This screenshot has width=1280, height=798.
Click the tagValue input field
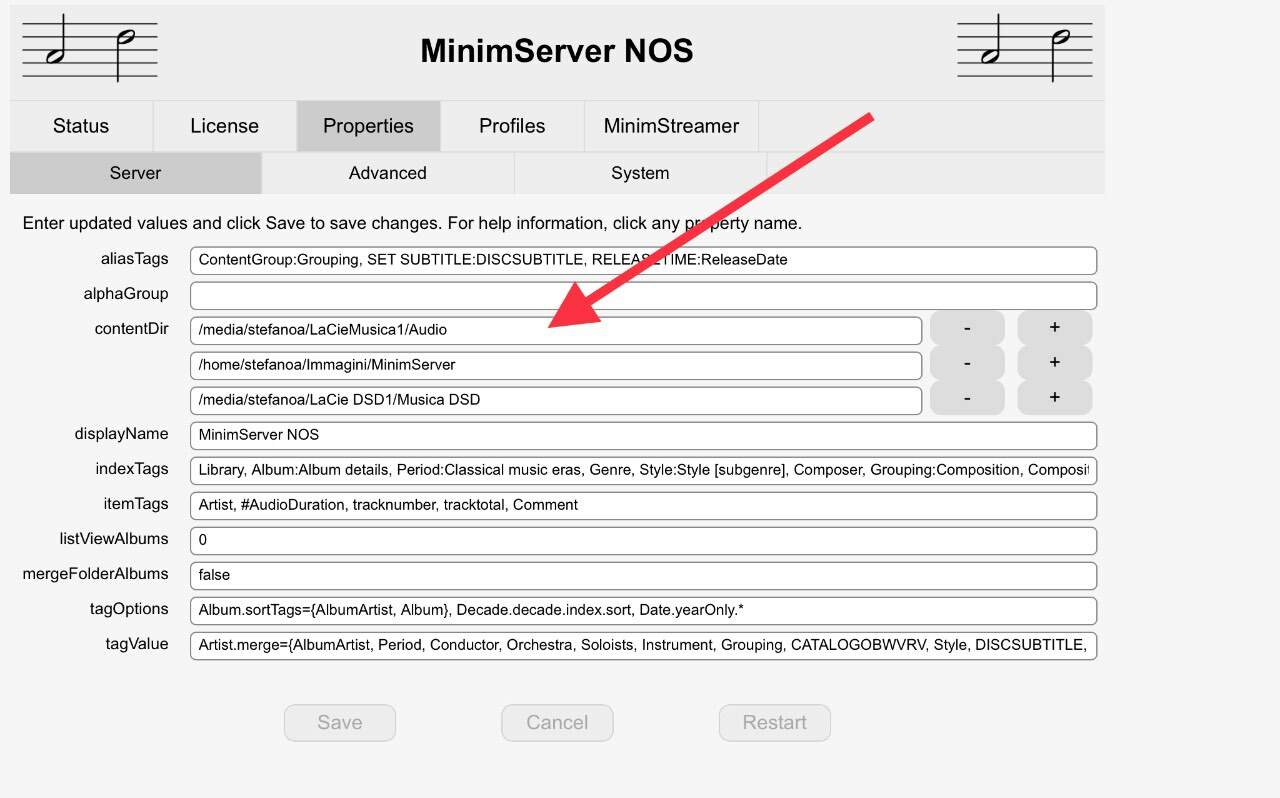[x=643, y=645]
